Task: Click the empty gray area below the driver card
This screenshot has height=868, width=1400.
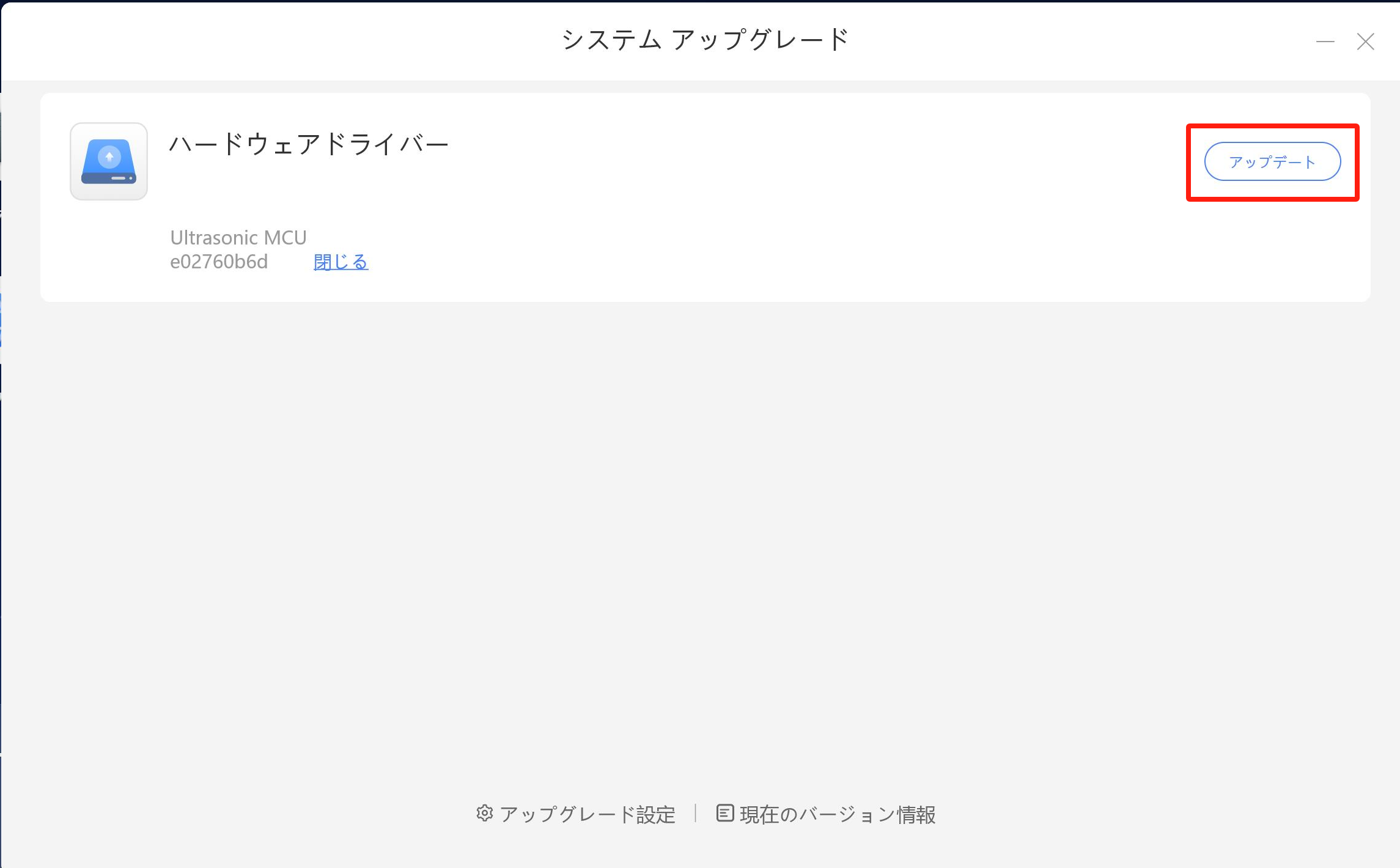Action: point(703,520)
